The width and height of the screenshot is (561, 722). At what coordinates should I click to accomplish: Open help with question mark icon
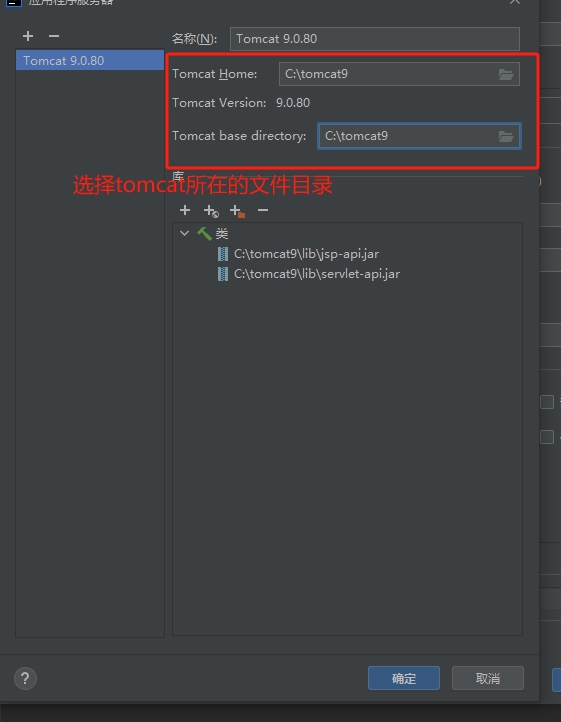coord(25,678)
